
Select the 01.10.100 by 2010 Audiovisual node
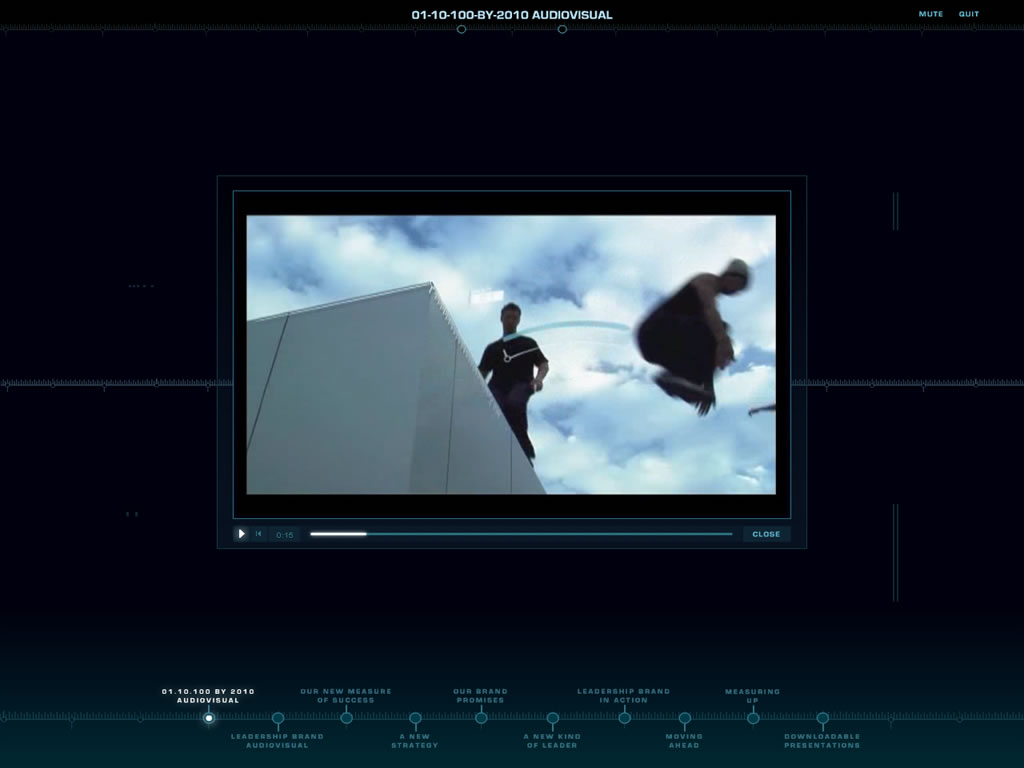click(x=209, y=718)
